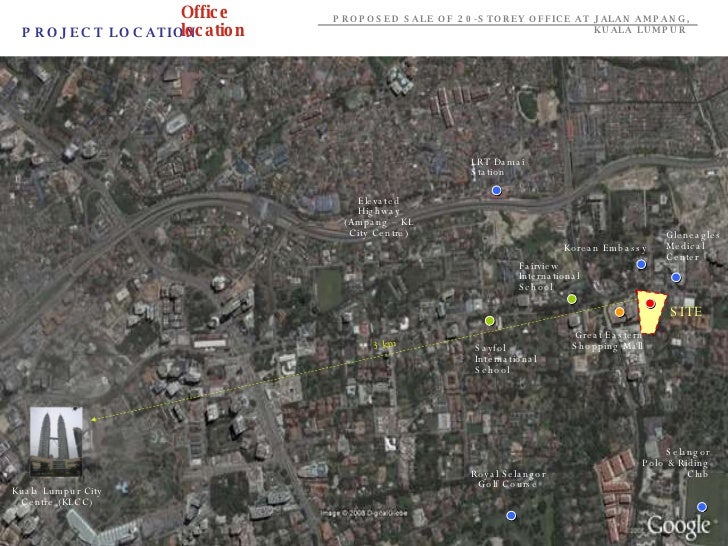This screenshot has width=728, height=546.
Task: Select the green marker for Fairview International School
Action: [x=572, y=299]
